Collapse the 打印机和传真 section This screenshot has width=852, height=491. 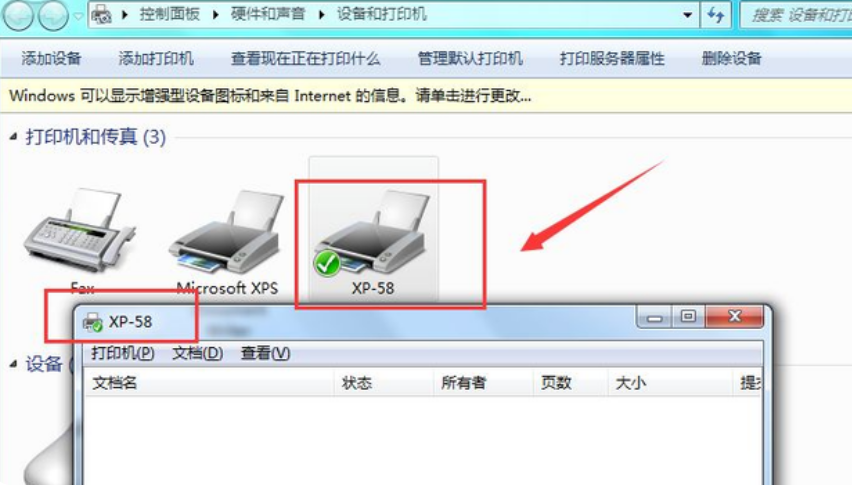click(x=13, y=137)
